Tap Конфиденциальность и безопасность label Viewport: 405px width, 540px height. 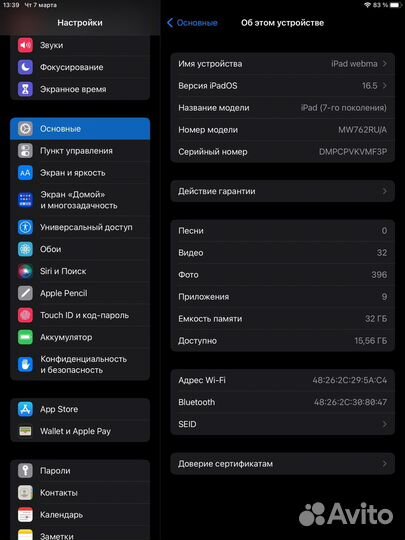click(x=84, y=364)
